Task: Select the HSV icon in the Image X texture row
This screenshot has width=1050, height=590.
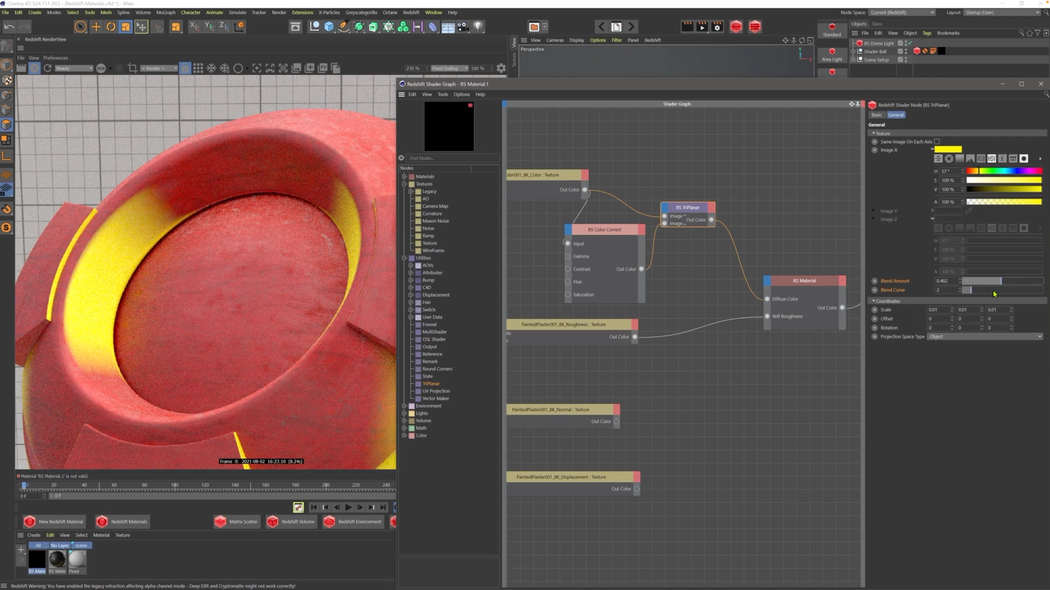Action: [949, 159]
